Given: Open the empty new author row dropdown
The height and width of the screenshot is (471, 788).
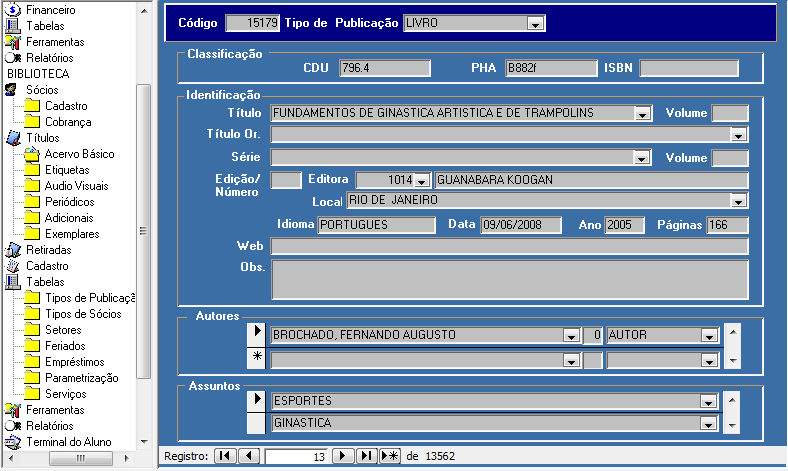Looking at the screenshot, I should (x=571, y=360).
